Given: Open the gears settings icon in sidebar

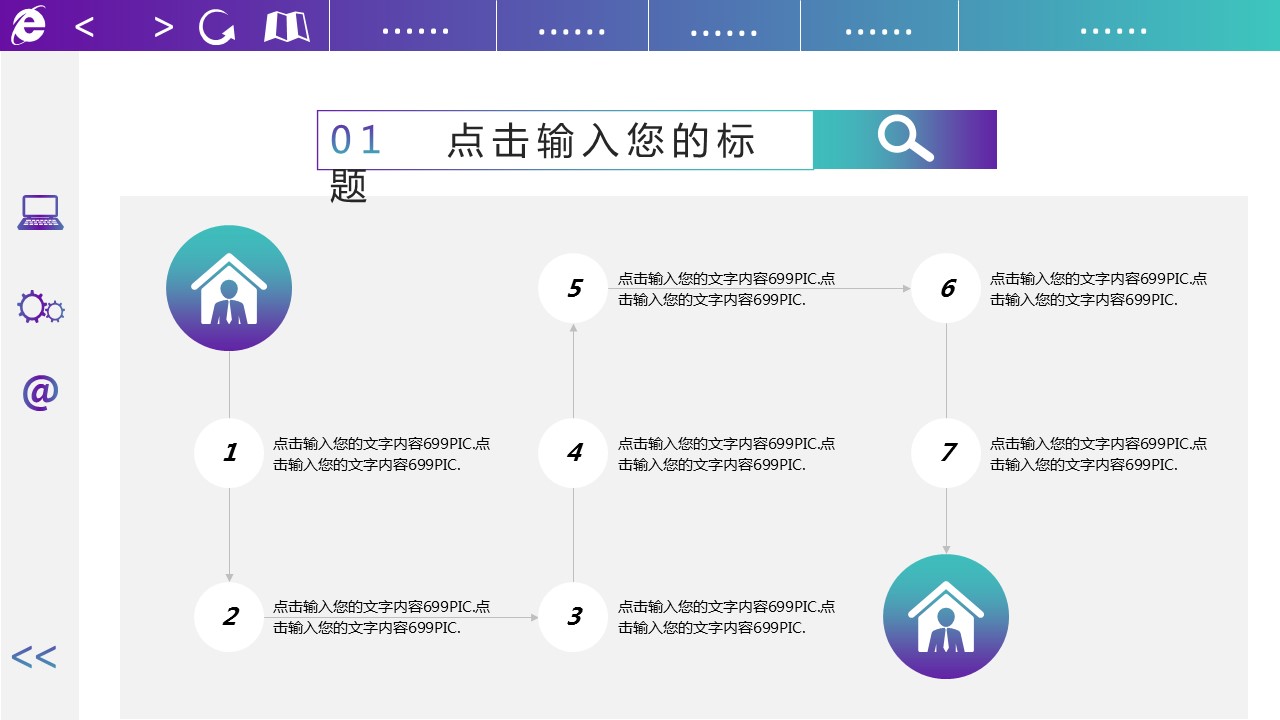Looking at the screenshot, I should [x=40, y=308].
